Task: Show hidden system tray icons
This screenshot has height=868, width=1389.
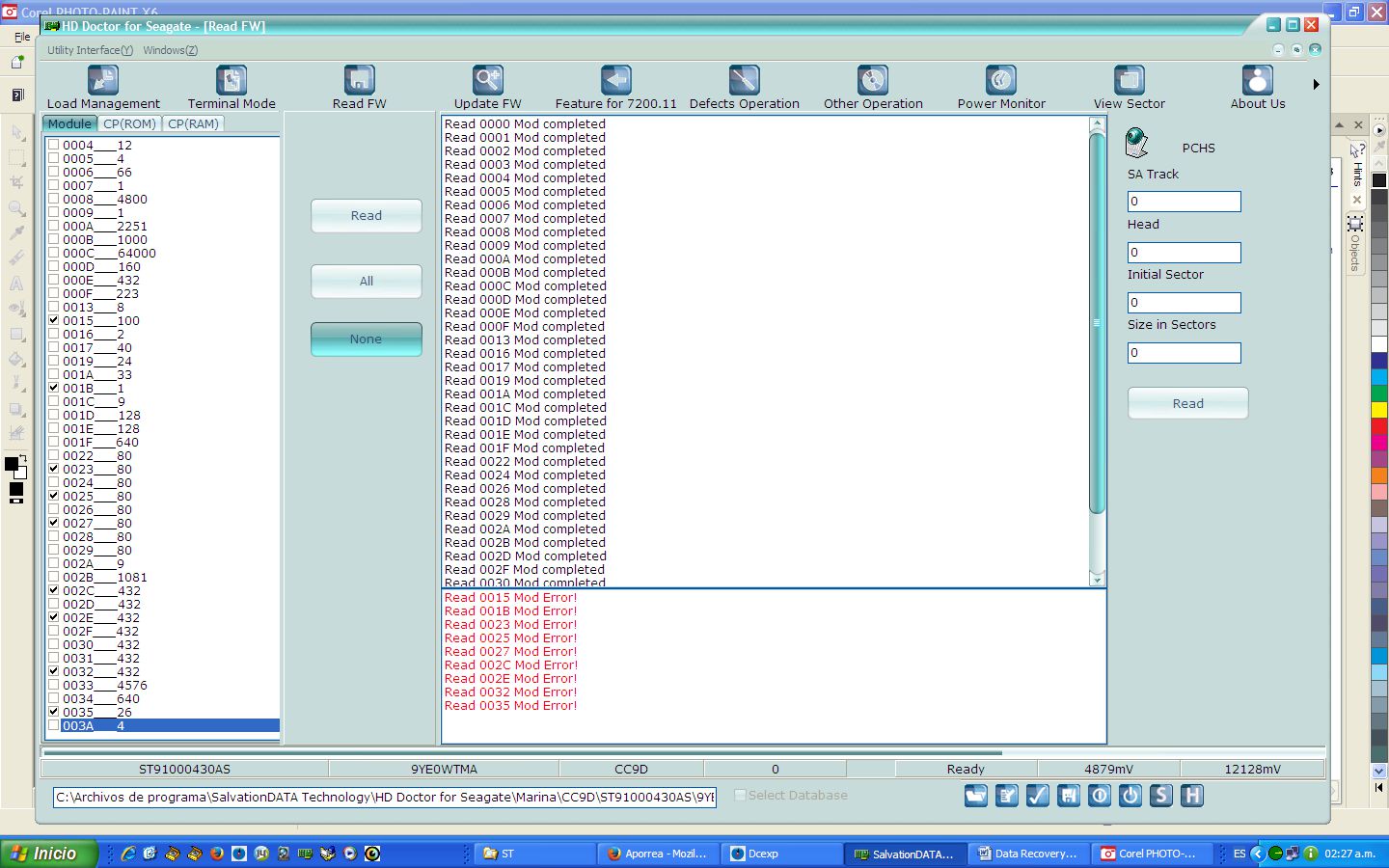Action: point(1257,854)
